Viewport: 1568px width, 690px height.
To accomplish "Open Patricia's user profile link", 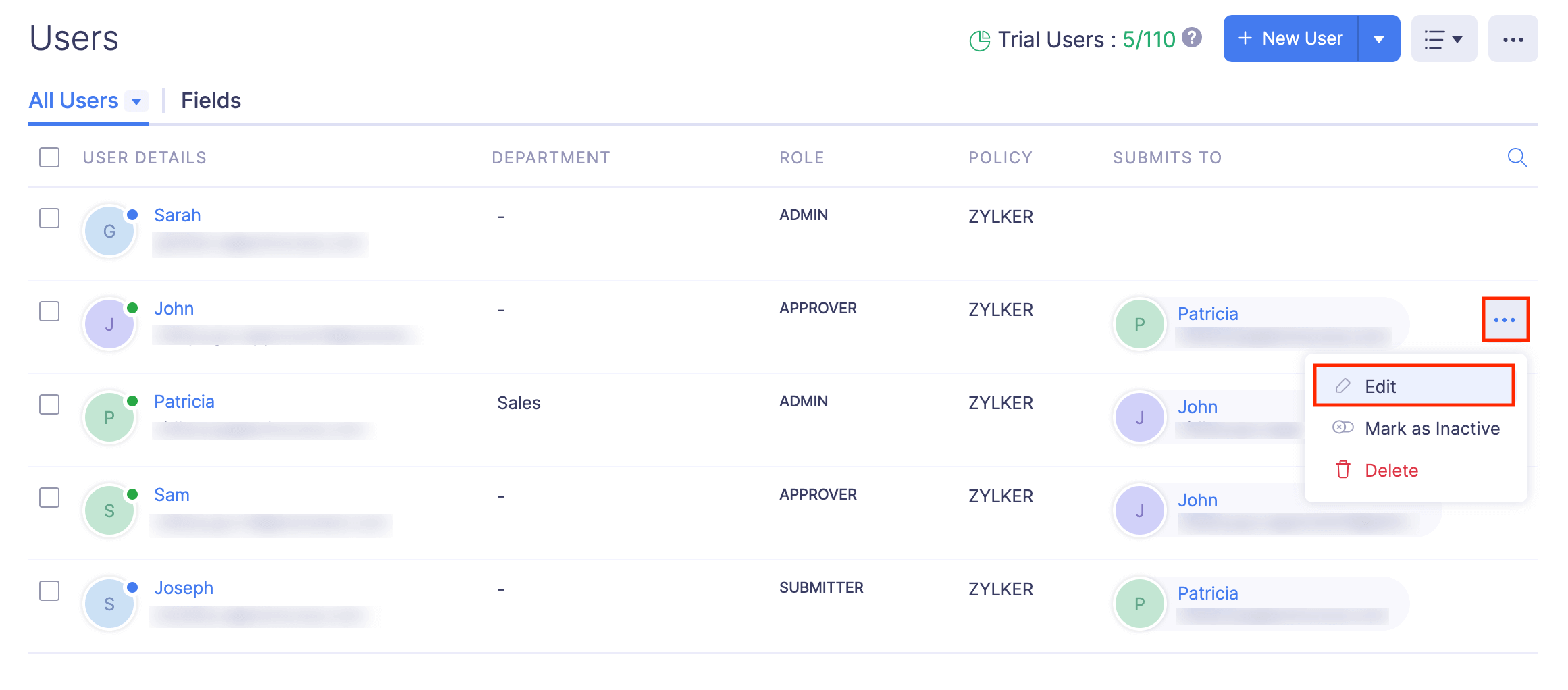I will pyautogui.click(x=184, y=401).
